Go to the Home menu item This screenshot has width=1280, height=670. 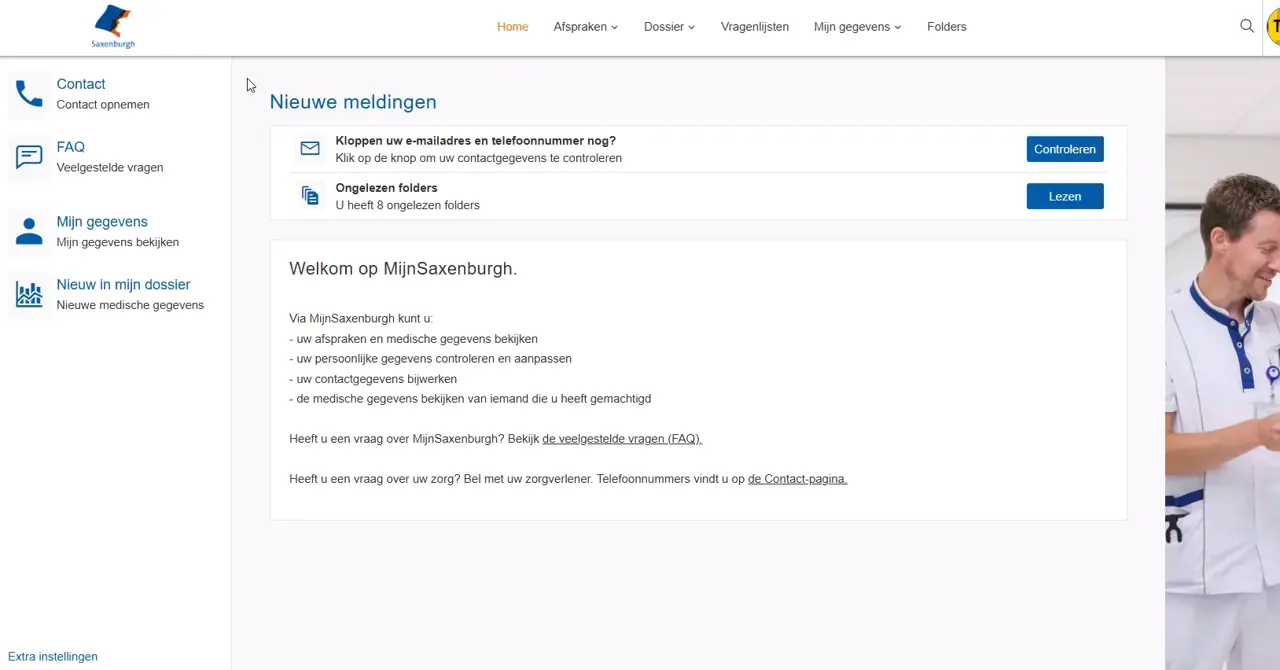pos(512,27)
